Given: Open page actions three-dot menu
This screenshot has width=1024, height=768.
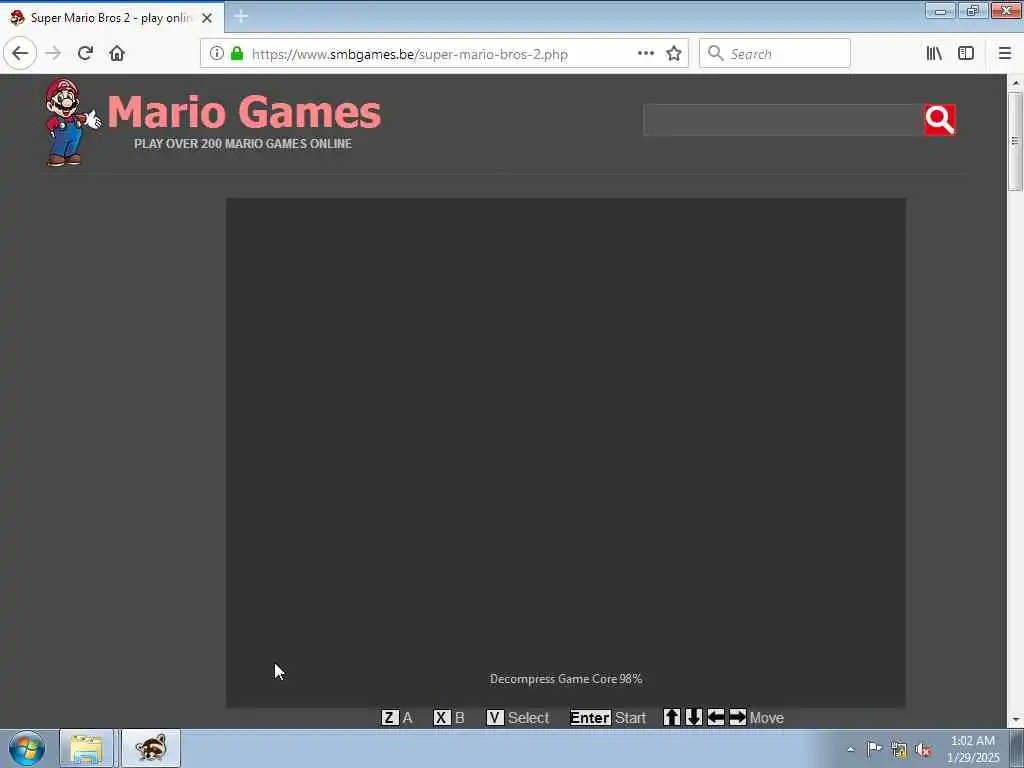Looking at the screenshot, I should click(x=645, y=54).
